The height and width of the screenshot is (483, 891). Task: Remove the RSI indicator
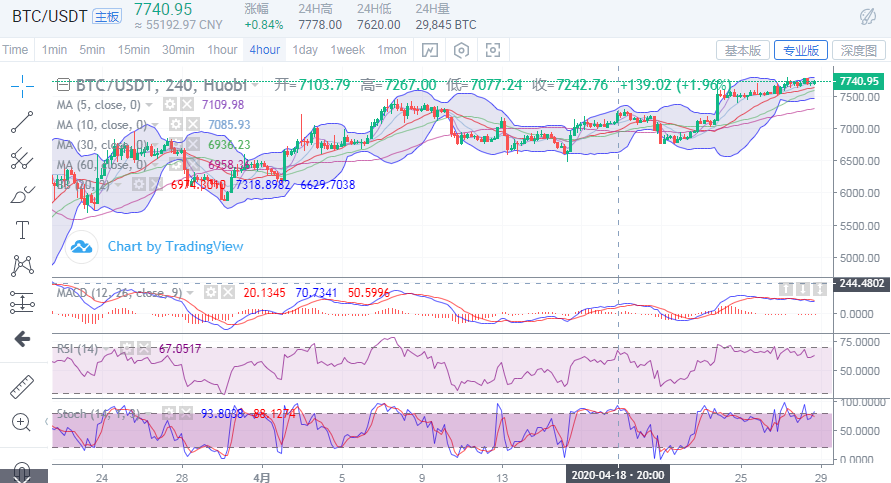(144, 348)
